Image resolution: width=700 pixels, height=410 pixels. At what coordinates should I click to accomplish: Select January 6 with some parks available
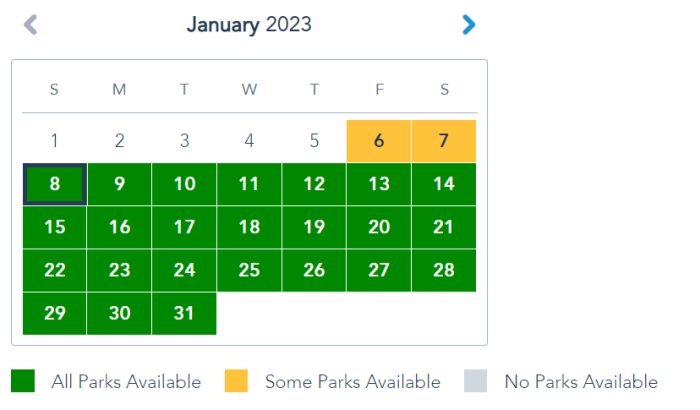pos(379,141)
